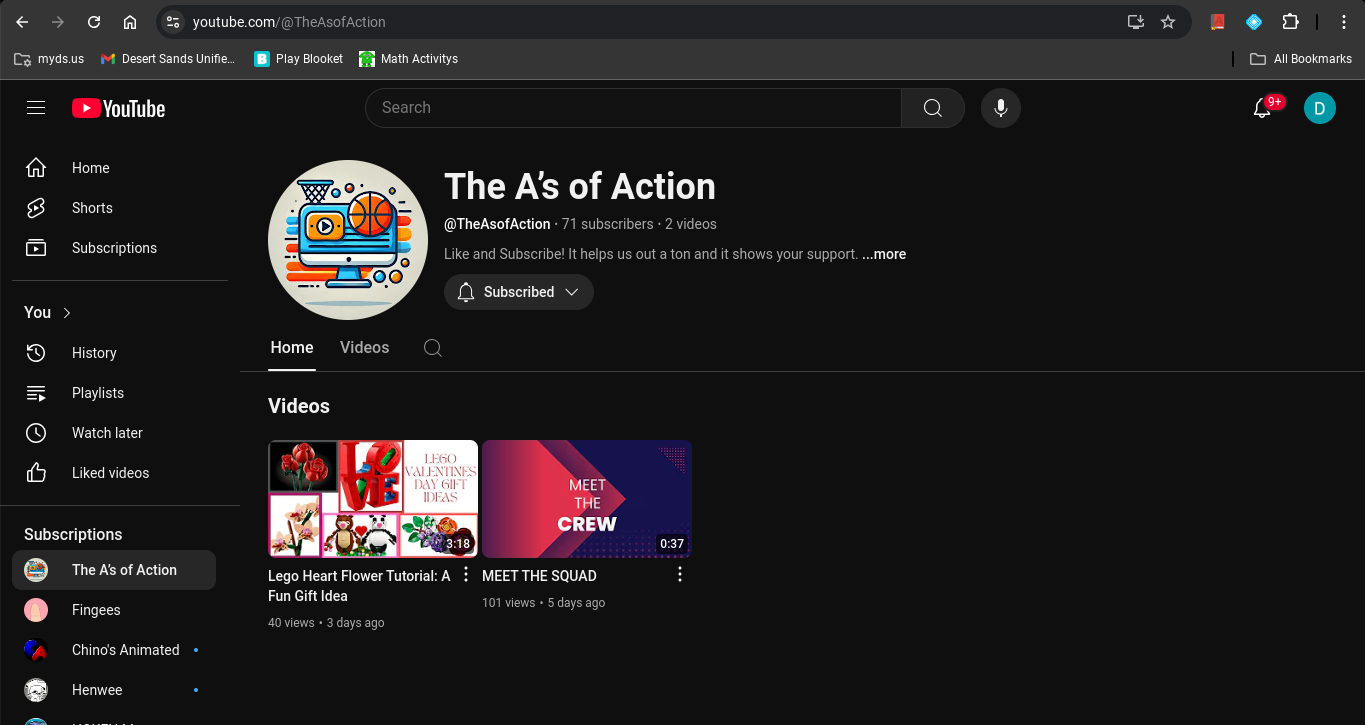The height and width of the screenshot is (725, 1365).
Task: Open Chrome three-dot menu
Action: [1344, 22]
